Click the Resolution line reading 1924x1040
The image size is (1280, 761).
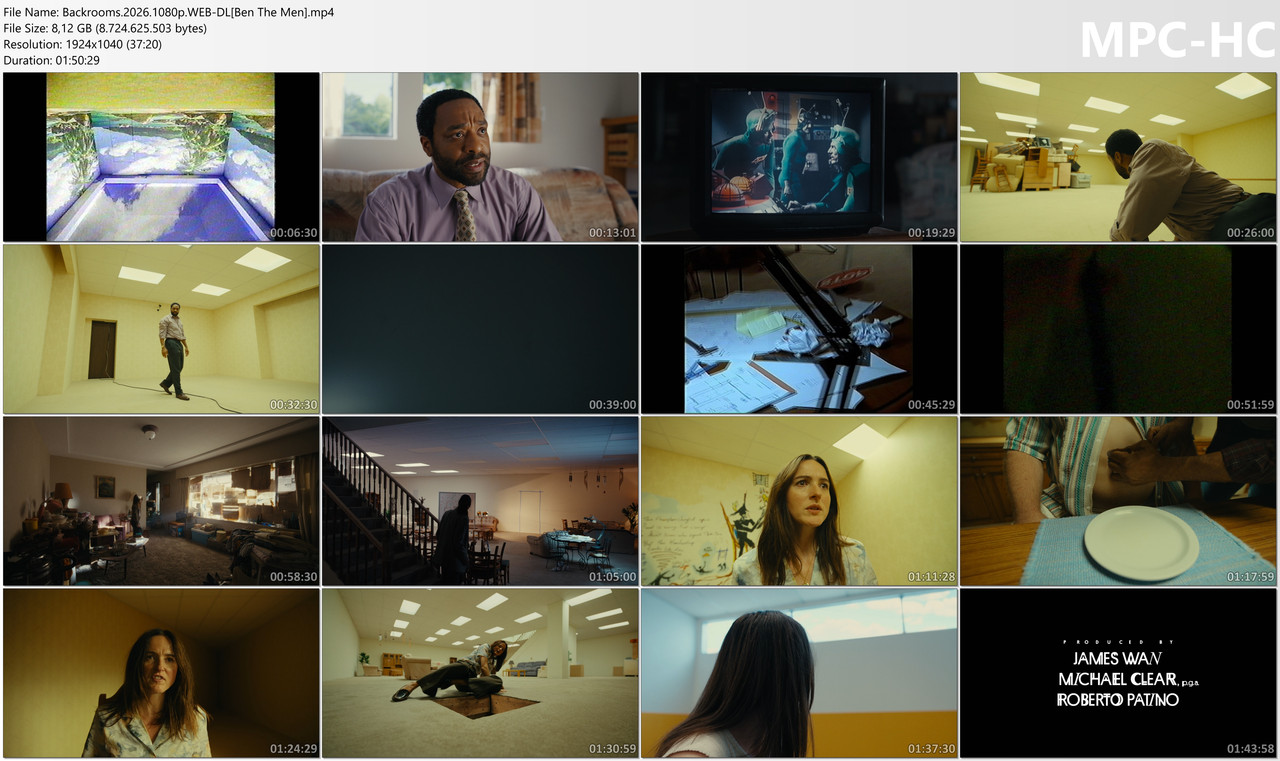pyautogui.click(x=83, y=45)
